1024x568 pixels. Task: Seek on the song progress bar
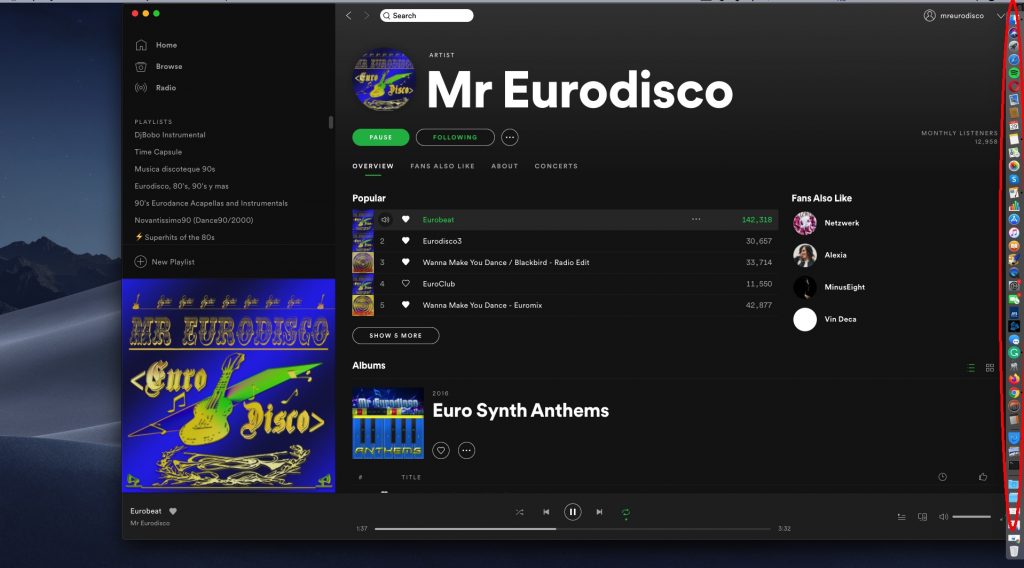pyautogui.click(x=573, y=529)
